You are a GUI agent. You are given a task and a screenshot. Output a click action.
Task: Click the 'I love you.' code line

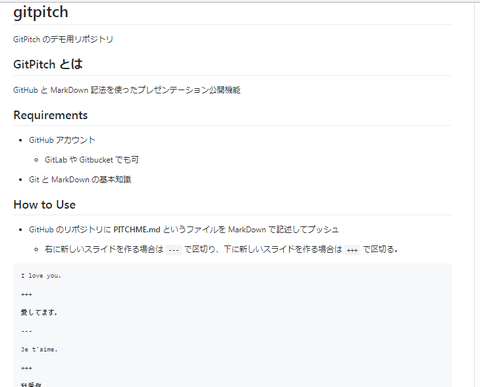pyautogui.click(x=41, y=276)
